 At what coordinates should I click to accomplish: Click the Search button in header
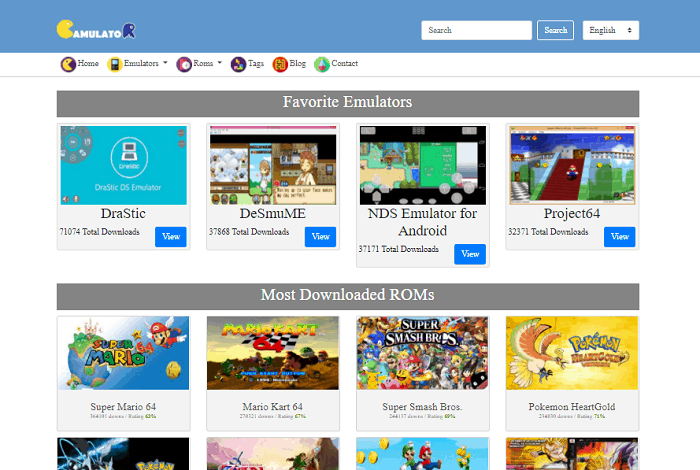pos(555,30)
